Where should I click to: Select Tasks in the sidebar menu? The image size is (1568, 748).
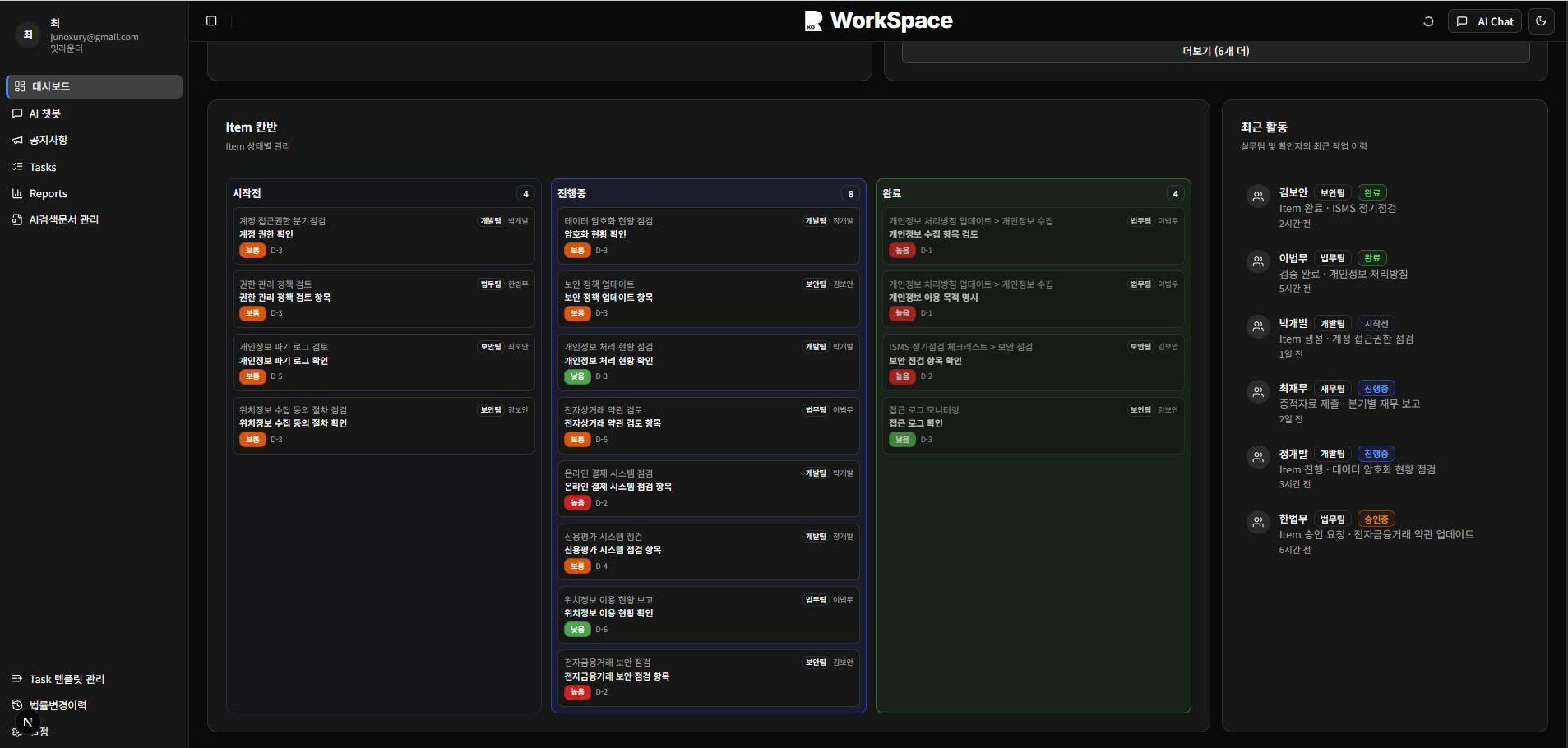(18, 167)
